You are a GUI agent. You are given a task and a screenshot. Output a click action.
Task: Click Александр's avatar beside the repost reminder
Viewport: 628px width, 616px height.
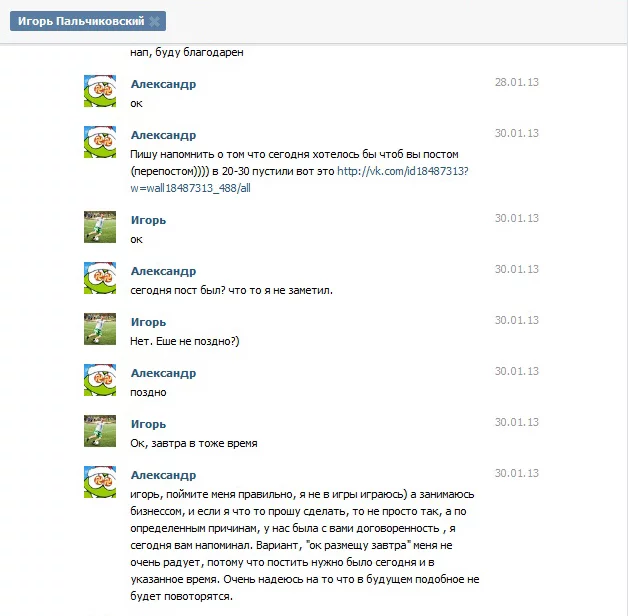pyautogui.click(x=100, y=142)
